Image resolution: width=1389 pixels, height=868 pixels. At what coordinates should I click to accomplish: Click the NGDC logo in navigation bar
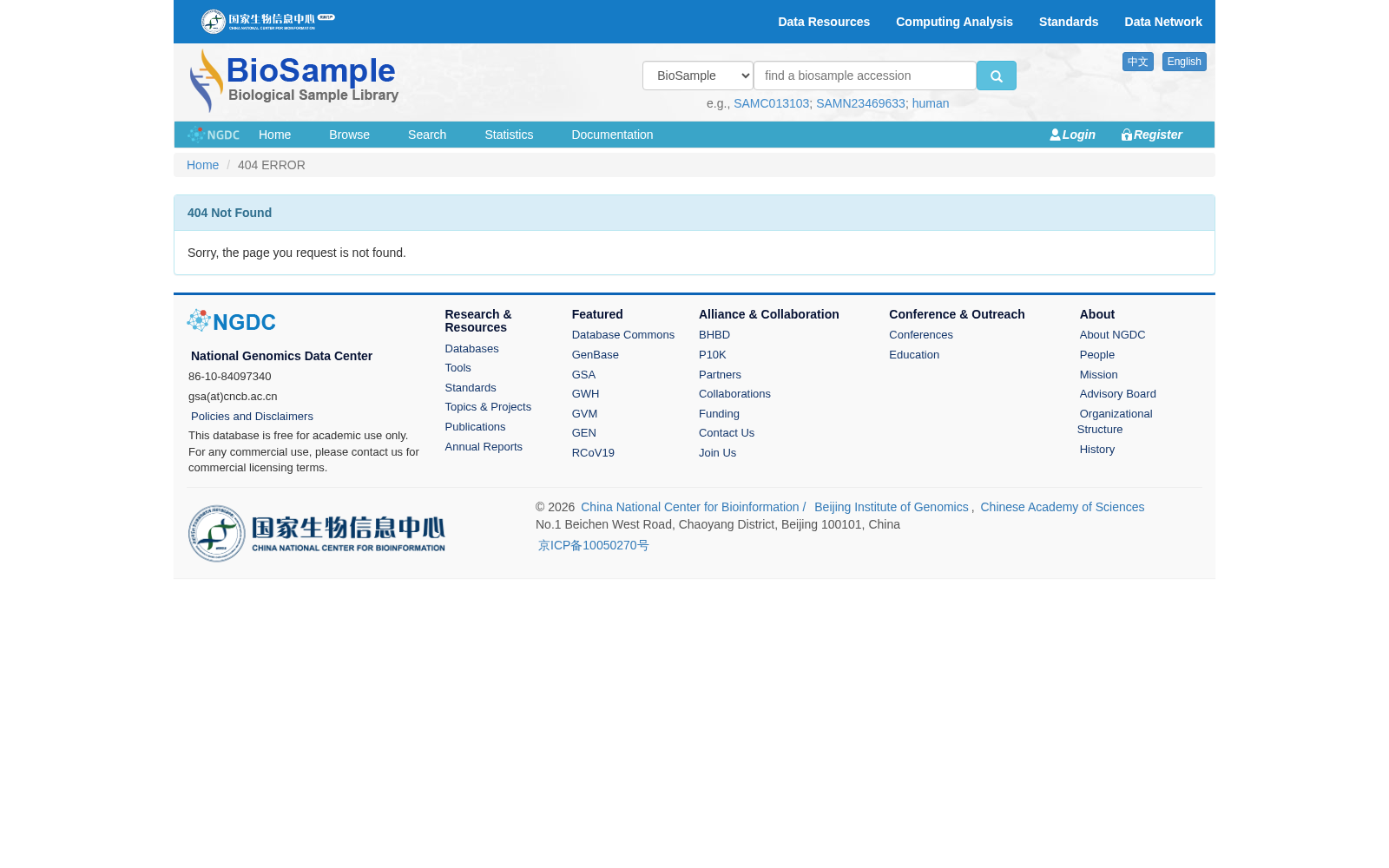[x=214, y=135]
